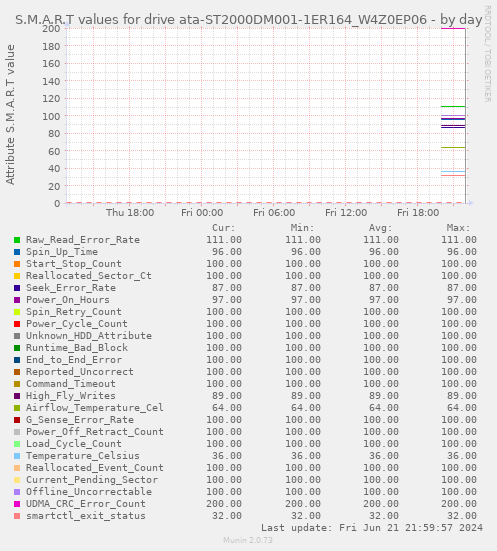Click the Avg: column header
The image size is (497, 551).
(x=380, y=228)
